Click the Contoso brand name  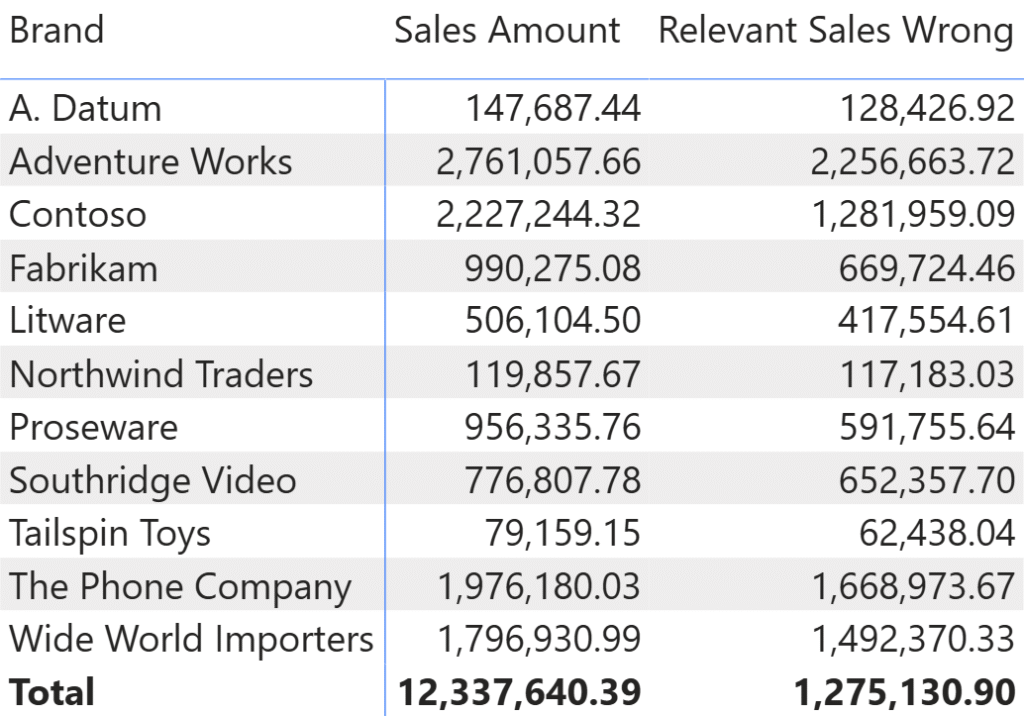[x=78, y=214]
